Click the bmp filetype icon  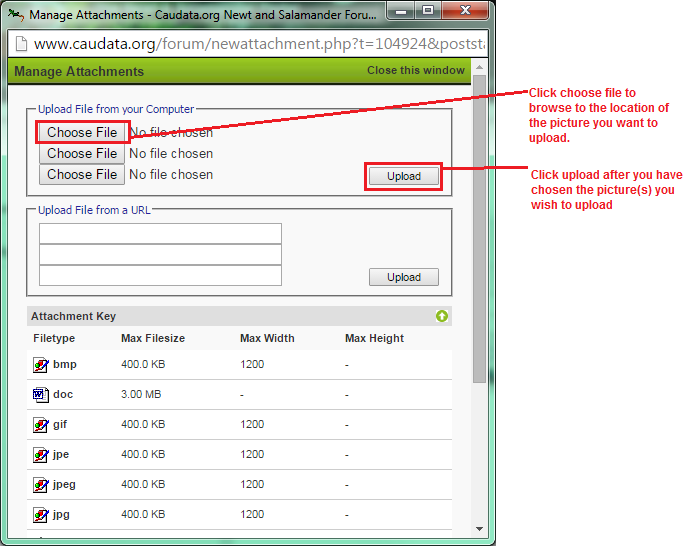pos(40,365)
